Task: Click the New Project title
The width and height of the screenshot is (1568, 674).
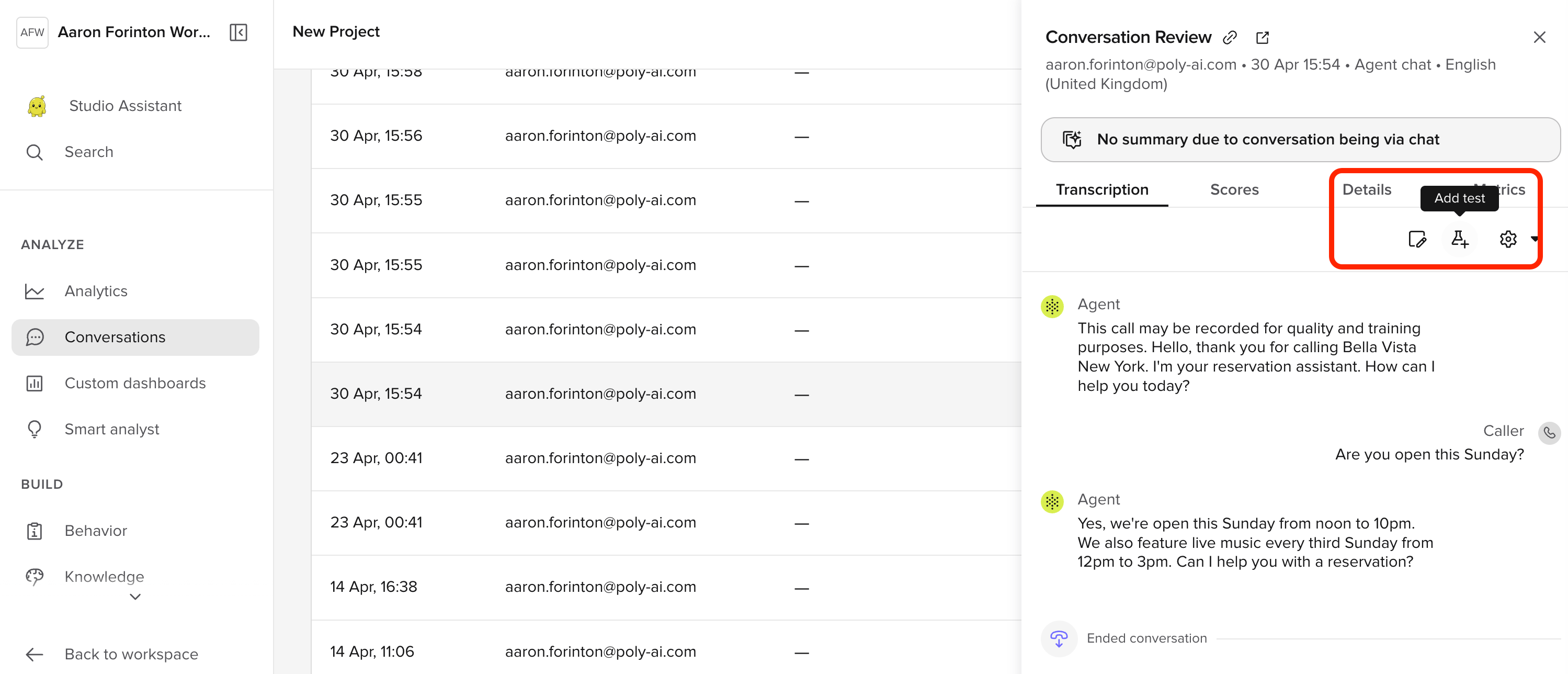Action: (336, 32)
